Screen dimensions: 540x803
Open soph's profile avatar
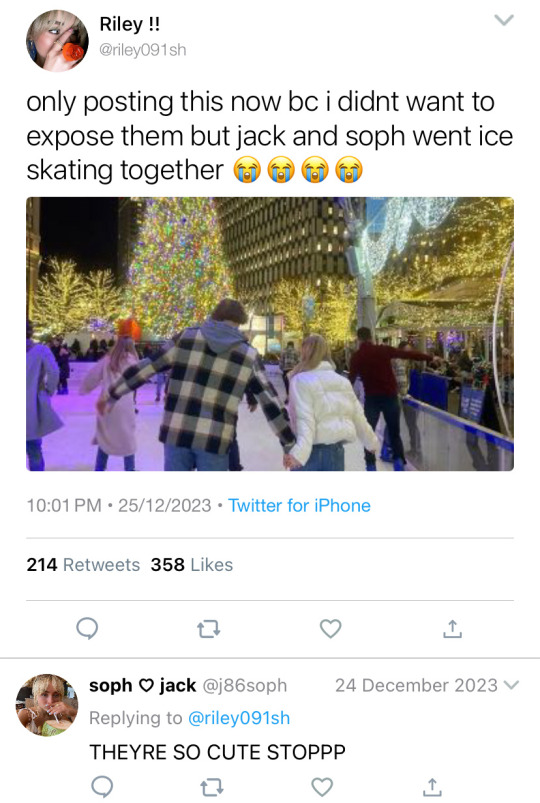(x=47, y=705)
